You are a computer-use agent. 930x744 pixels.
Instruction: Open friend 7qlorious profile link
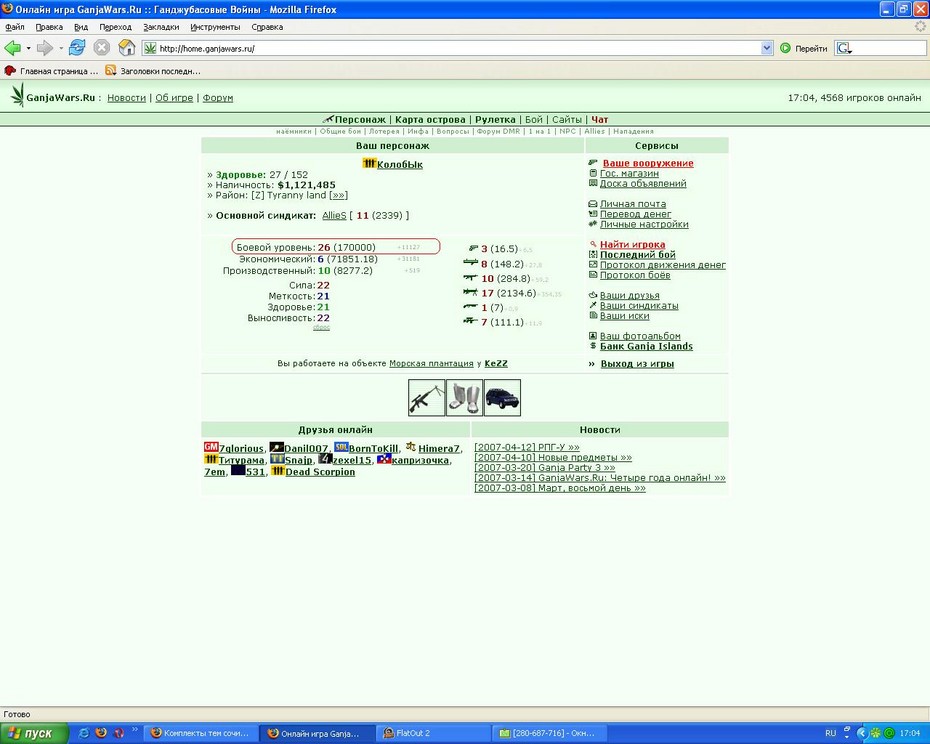point(241,449)
